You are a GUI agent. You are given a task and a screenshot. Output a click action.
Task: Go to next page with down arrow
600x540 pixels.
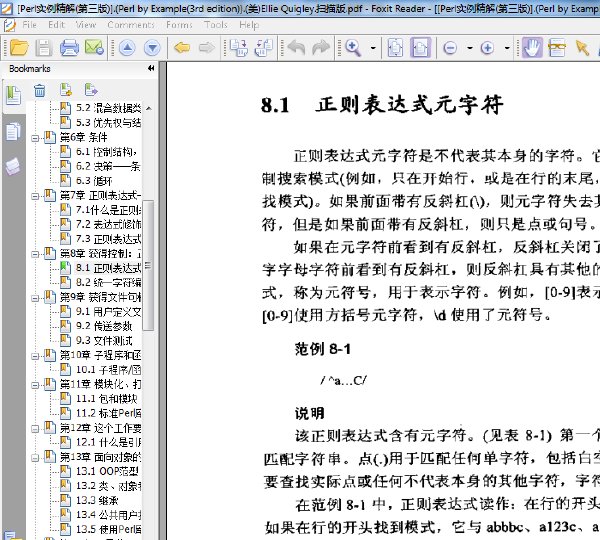(x=152, y=48)
